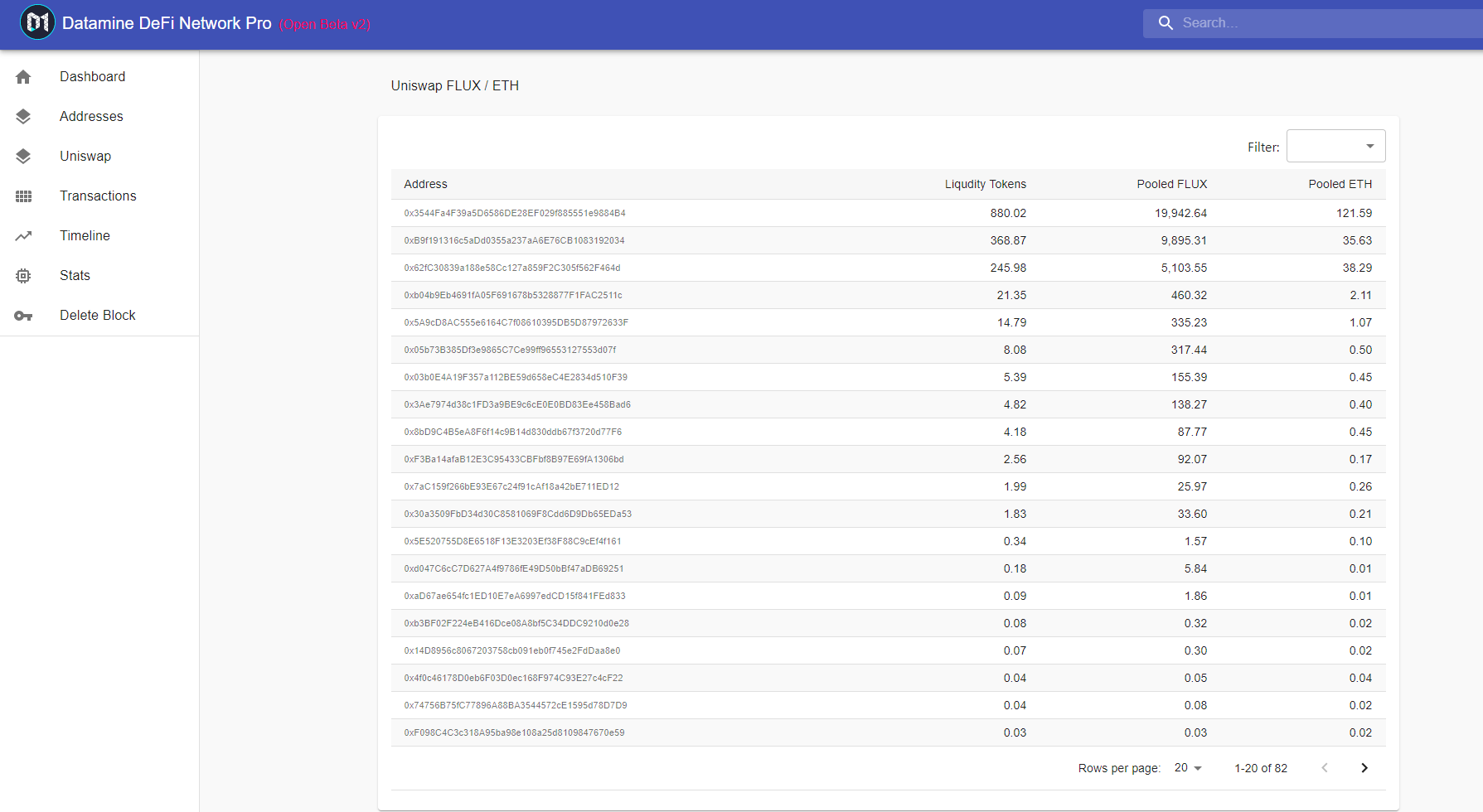
Task: Open address 0x3Ae7974d38c1FD3a9BE9c6cE0E0BD83Ee458Bad6
Action: click(517, 404)
